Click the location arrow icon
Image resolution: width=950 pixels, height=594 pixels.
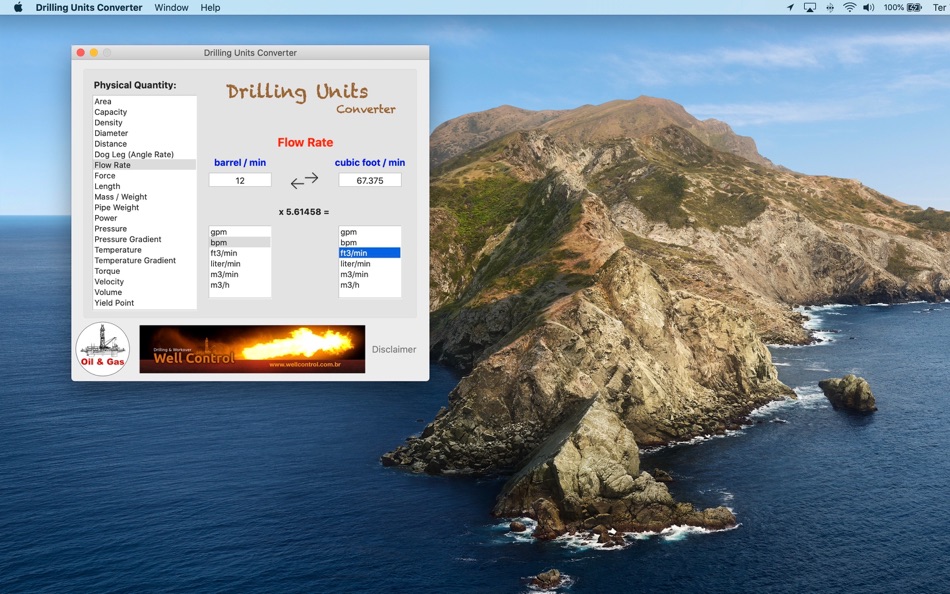[790, 7]
